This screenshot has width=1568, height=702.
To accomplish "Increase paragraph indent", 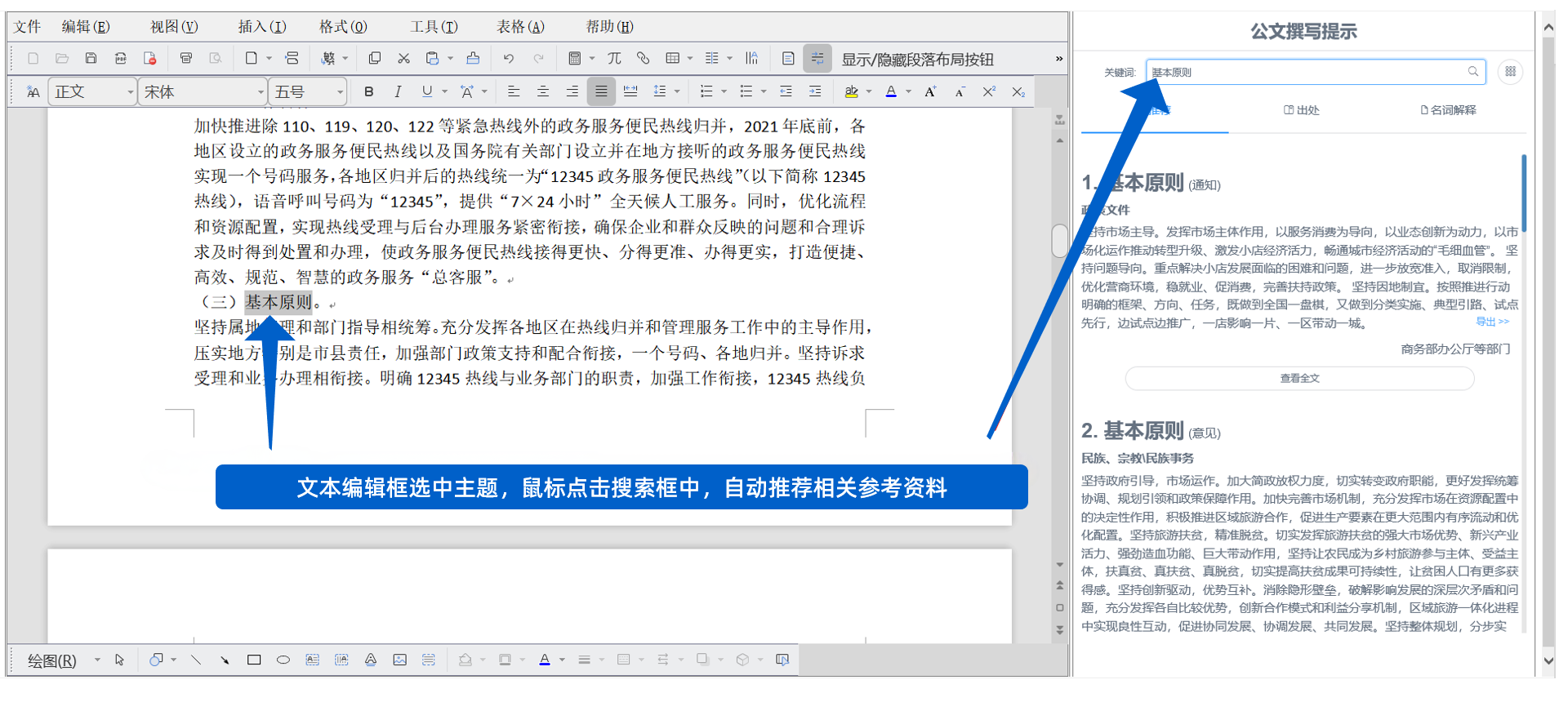I will click(815, 91).
